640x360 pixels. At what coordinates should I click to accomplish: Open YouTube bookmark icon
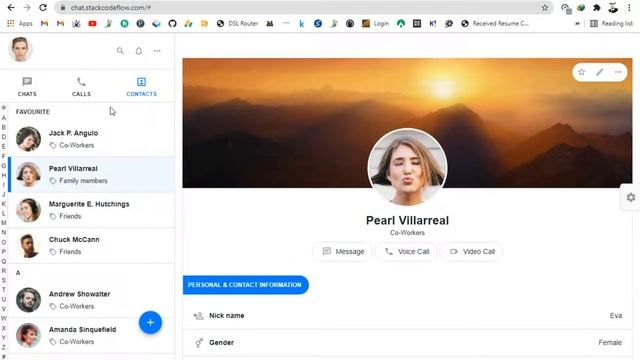[x=92, y=24]
